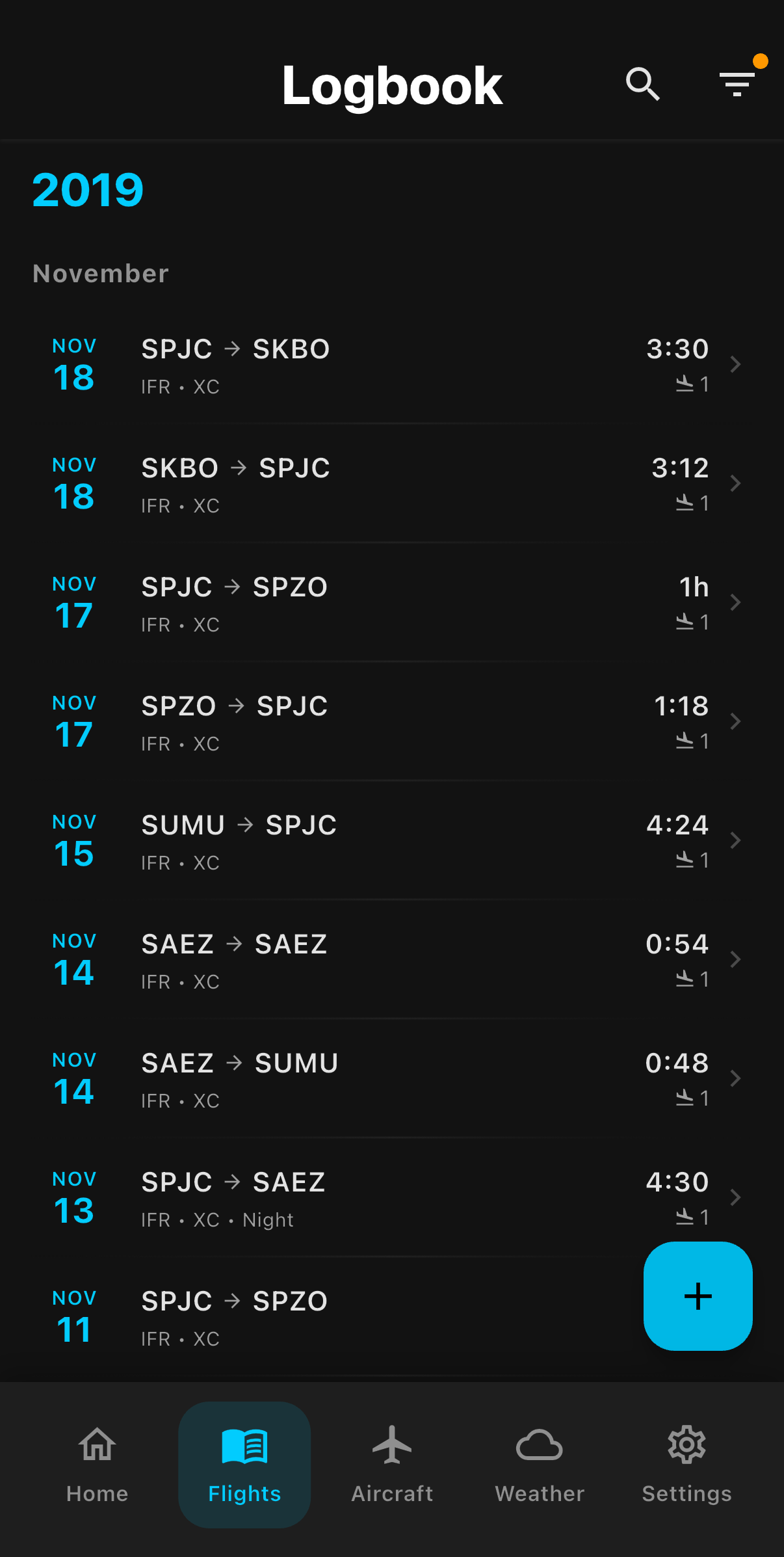
Task: Select the Flights logbook icon
Action: (x=244, y=1446)
